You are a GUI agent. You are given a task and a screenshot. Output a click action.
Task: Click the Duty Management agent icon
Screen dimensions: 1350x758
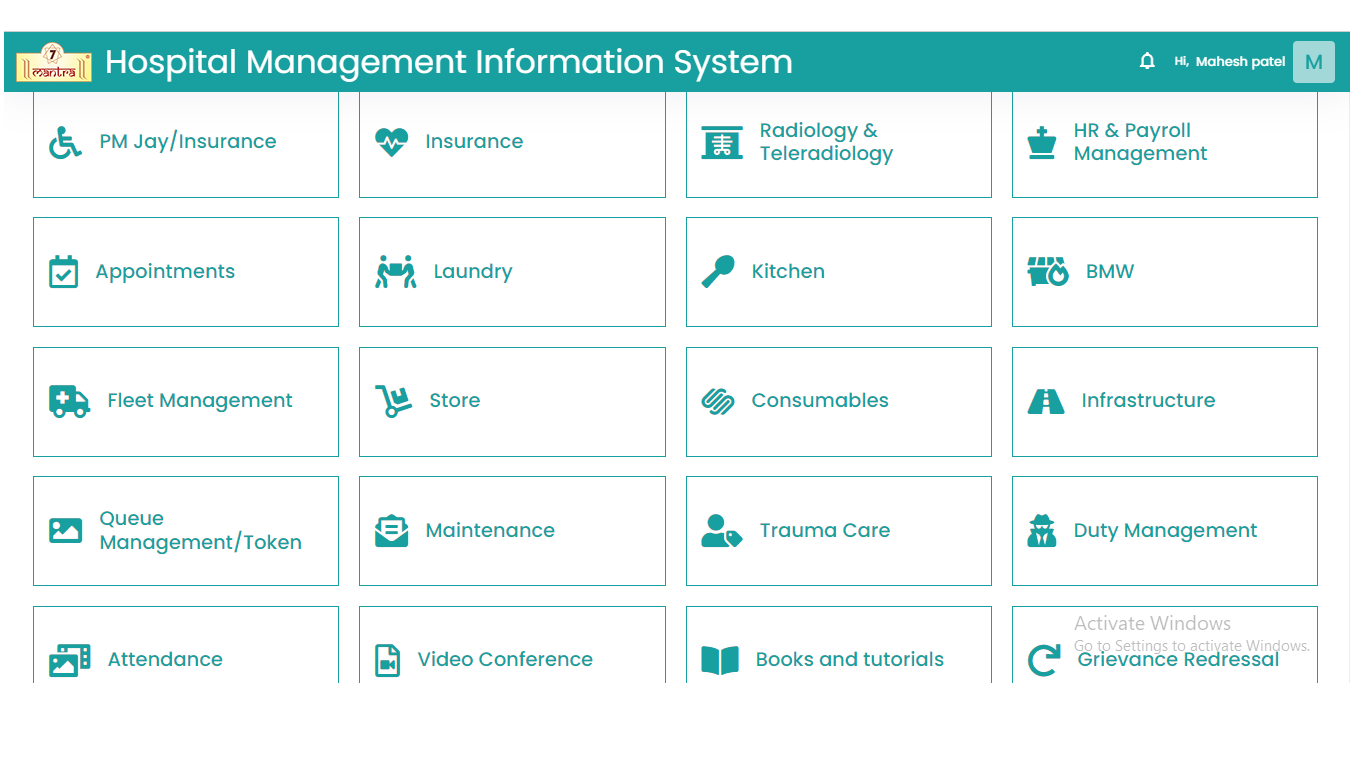click(x=1042, y=531)
